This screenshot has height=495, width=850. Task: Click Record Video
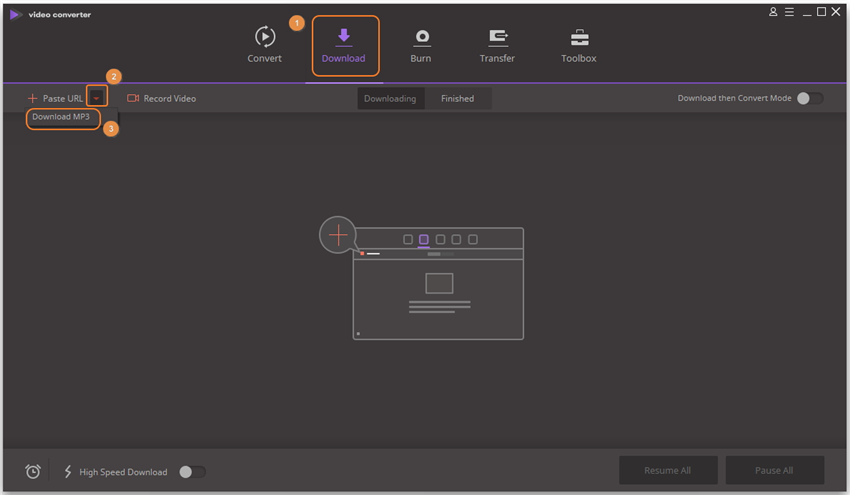pyautogui.click(x=162, y=98)
